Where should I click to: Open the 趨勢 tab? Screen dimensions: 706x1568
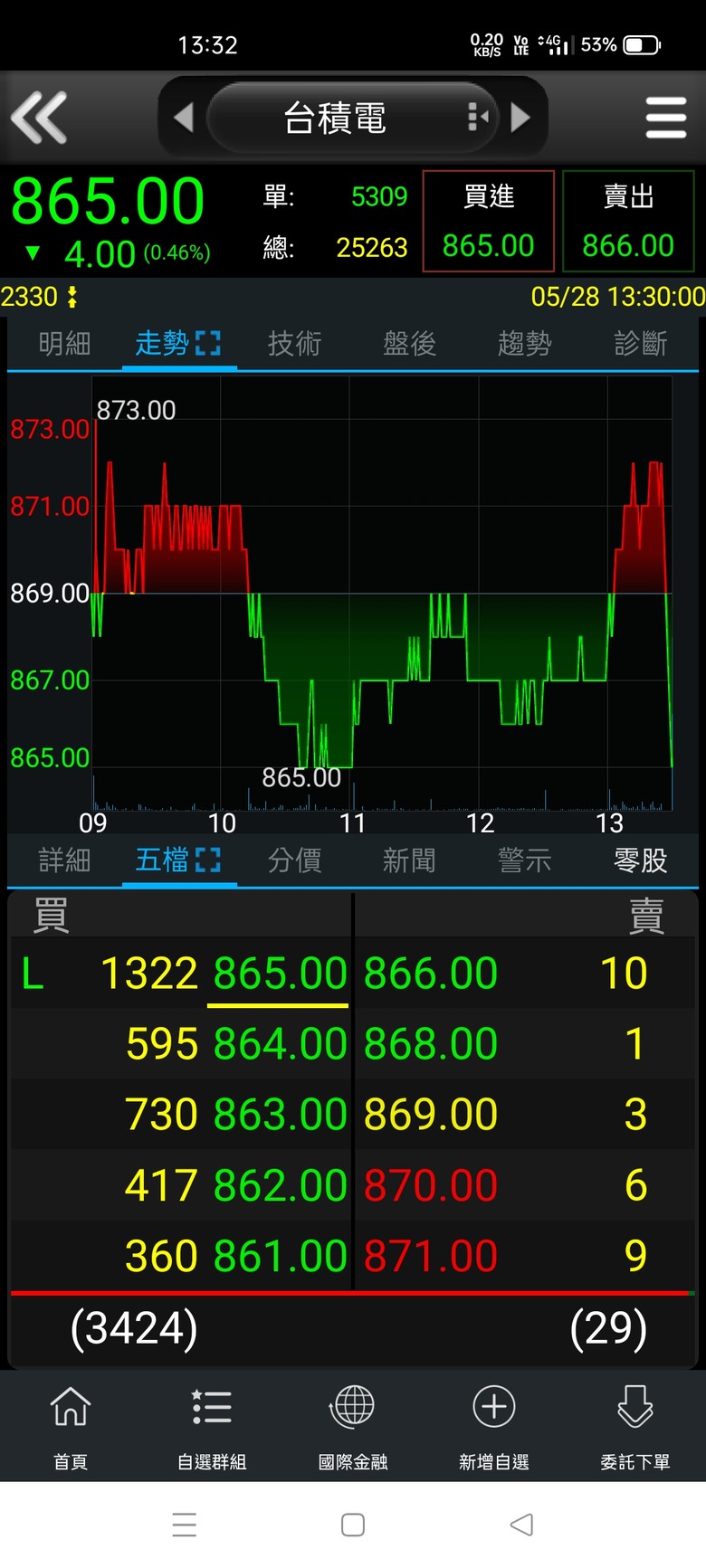coord(524,344)
